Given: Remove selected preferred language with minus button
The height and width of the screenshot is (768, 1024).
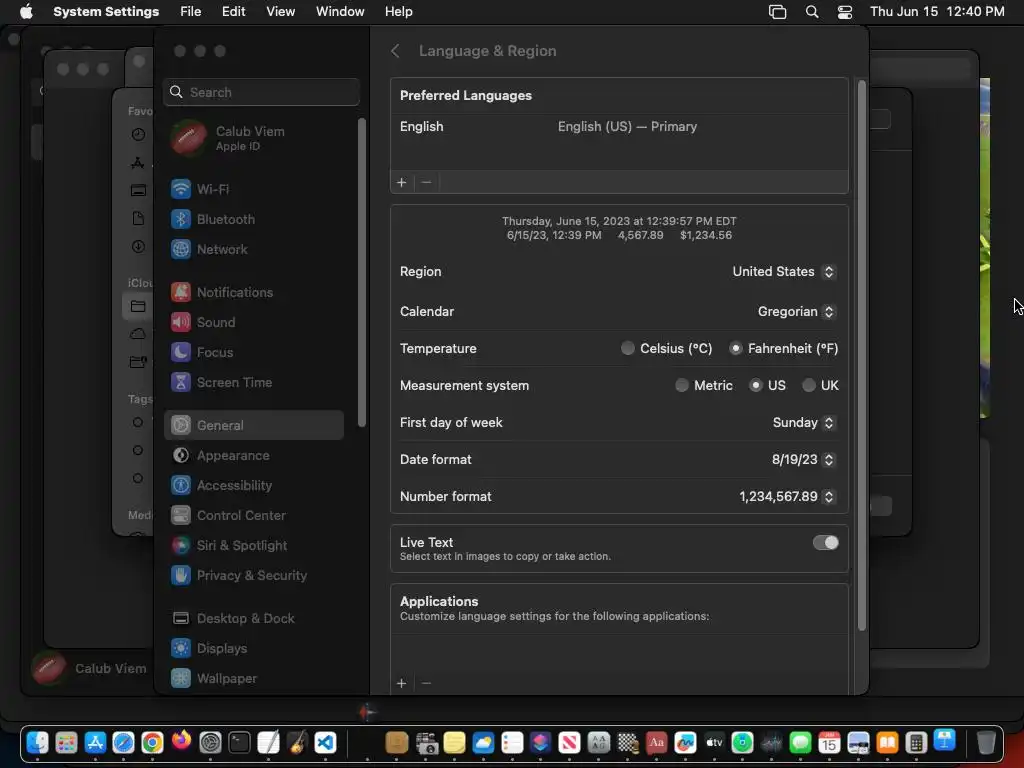Looking at the screenshot, I should coord(426,183).
